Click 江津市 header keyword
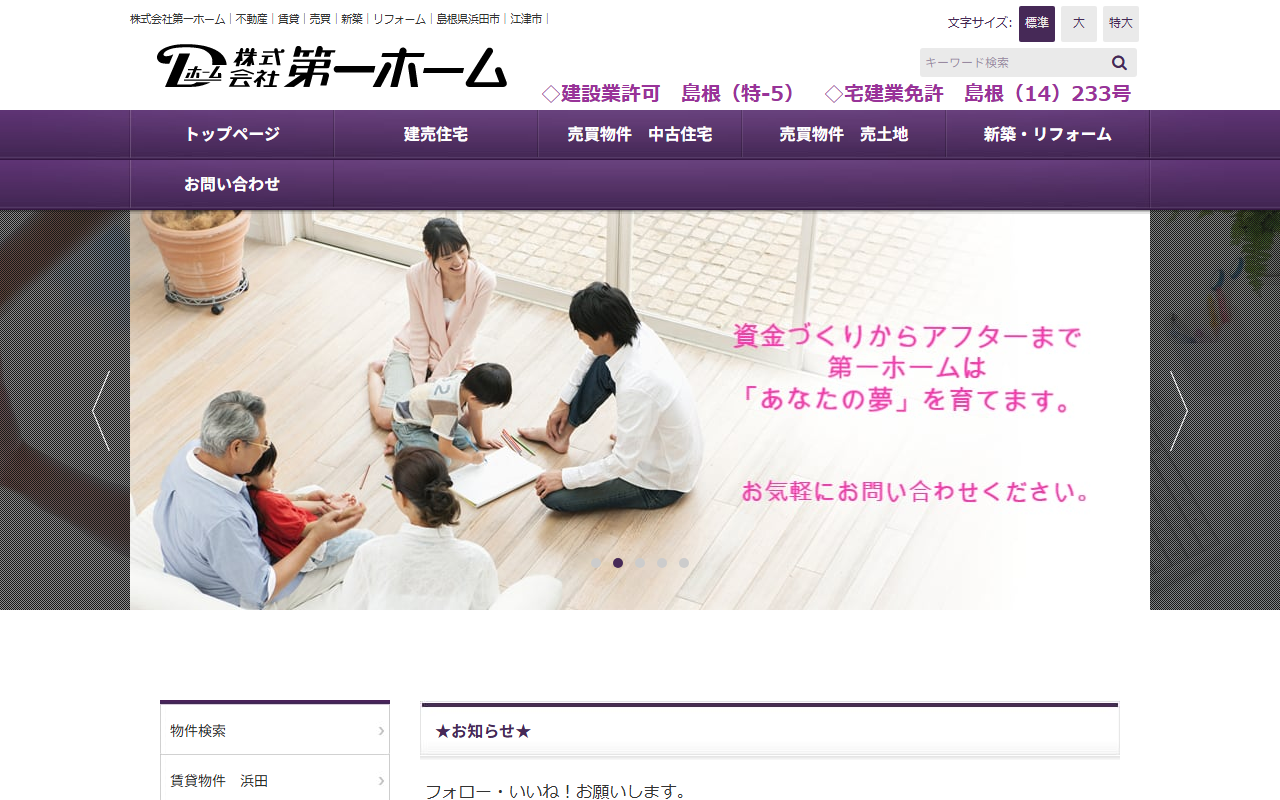This screenshot has width=1280, height=800. tap(526, 19)
